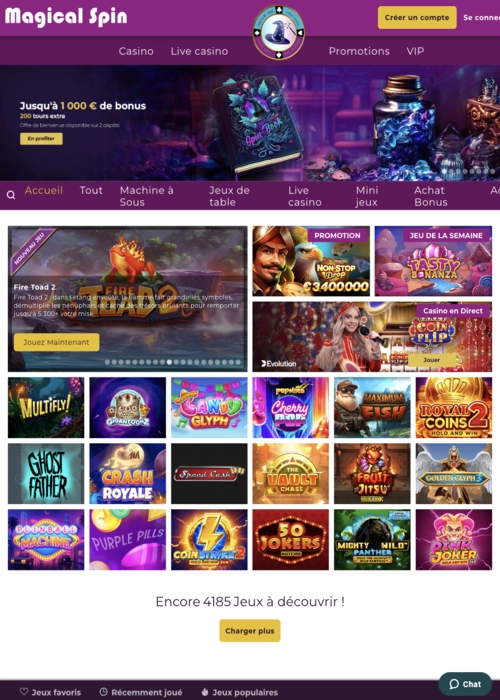Click the search magnifier icon
This screenshot has height=700, width=500.
point(11,195)
